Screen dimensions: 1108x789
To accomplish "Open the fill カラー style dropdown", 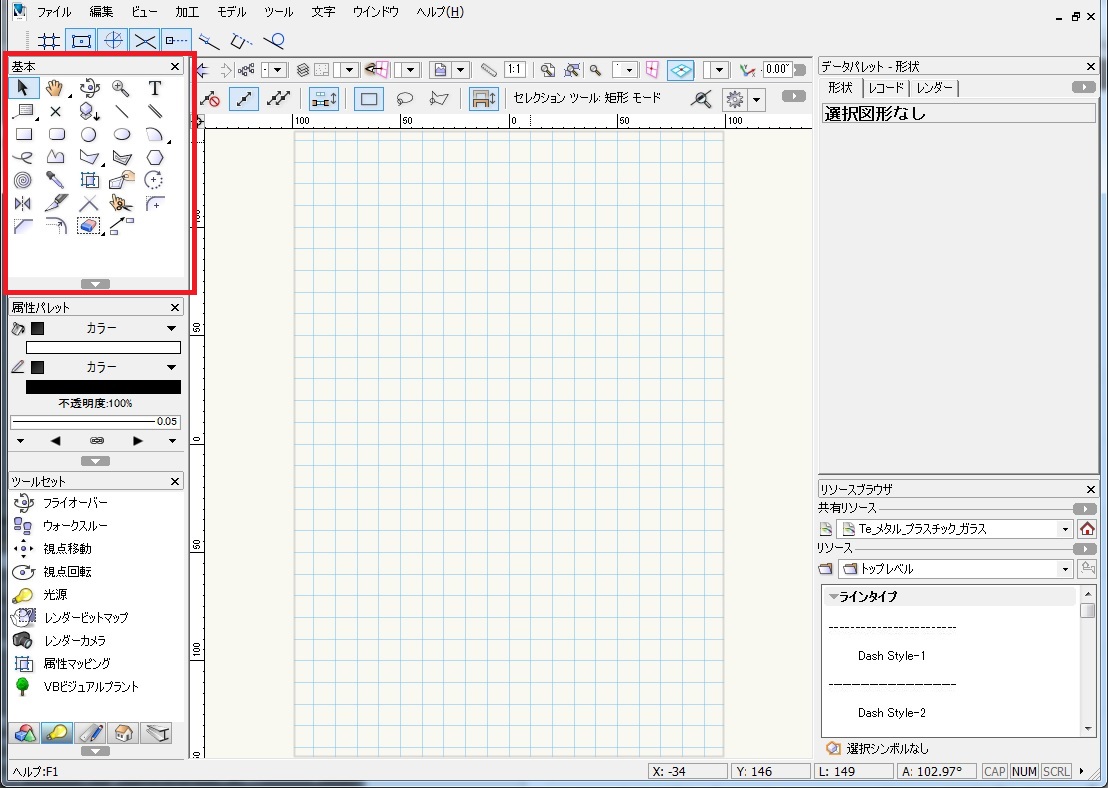I will 171,328.
